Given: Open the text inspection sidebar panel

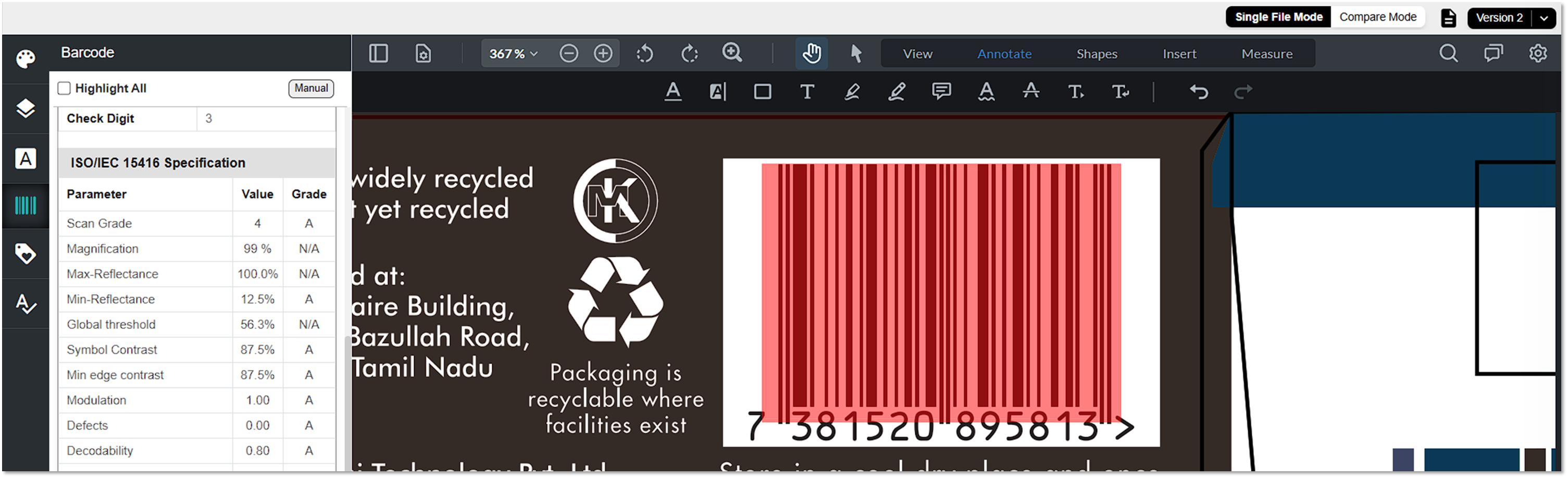Looking at the screenshot, I should (x=26, y=158).
